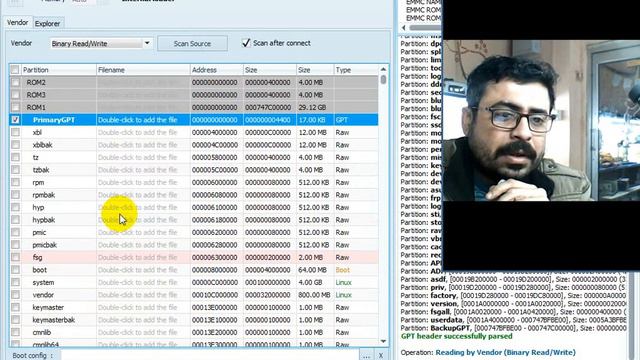Click the Scan Source button

pos(192,43)
